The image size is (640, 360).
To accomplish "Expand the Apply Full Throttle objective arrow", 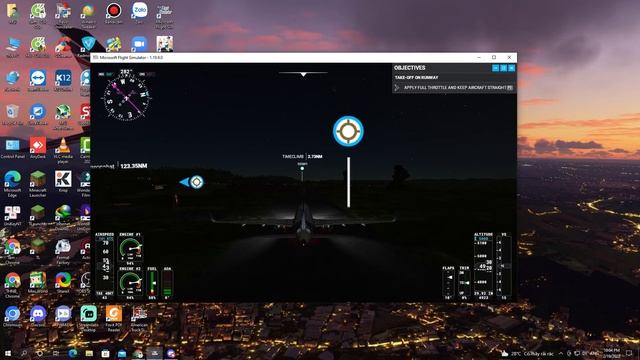I will (x=397, y=88).
